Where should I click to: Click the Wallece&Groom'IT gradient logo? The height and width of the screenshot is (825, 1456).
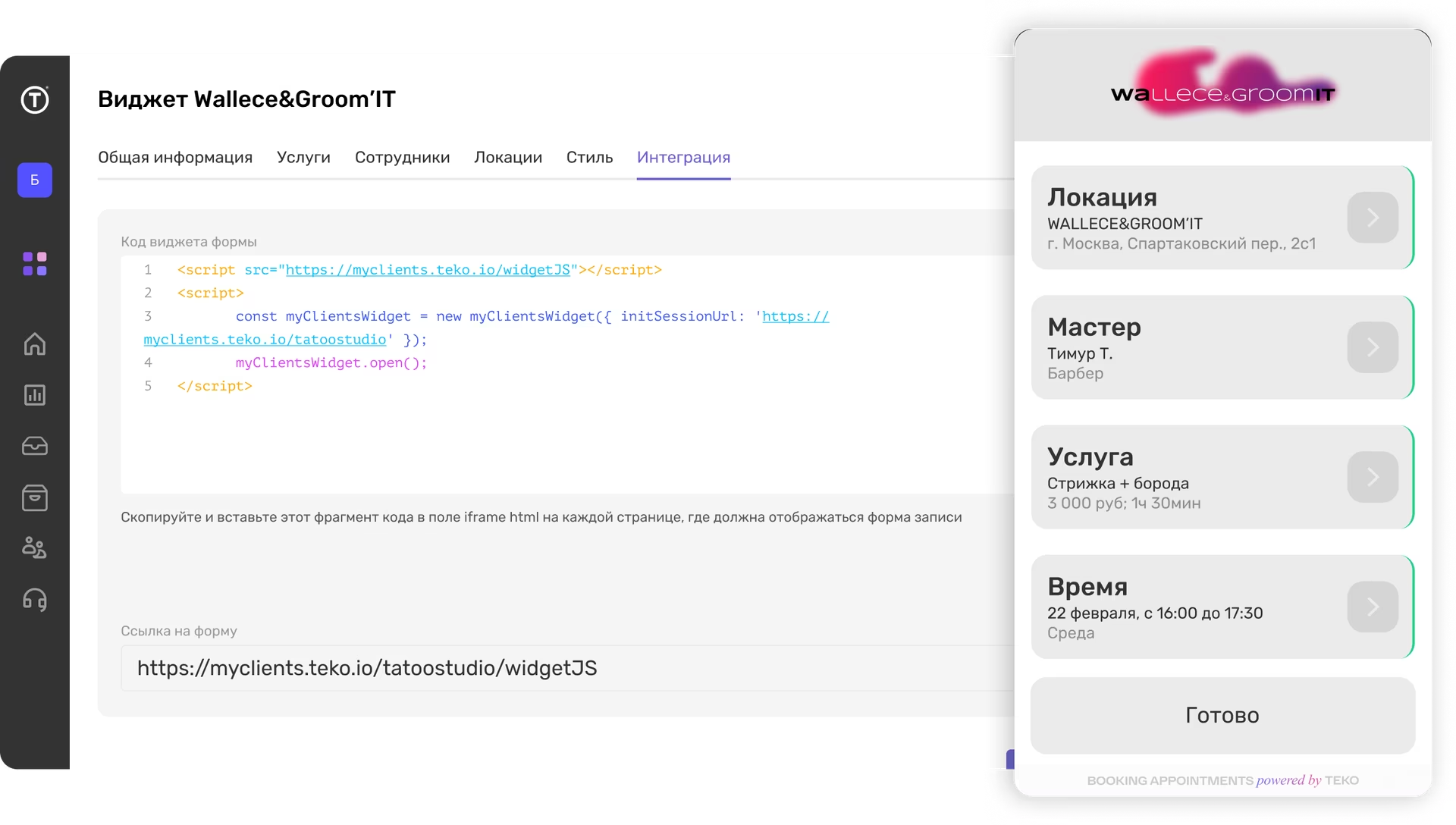[1221, 83]
